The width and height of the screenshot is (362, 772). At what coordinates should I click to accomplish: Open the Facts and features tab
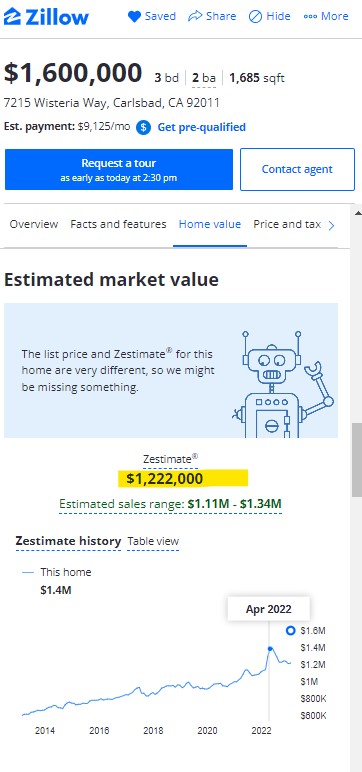pos(118,225)
